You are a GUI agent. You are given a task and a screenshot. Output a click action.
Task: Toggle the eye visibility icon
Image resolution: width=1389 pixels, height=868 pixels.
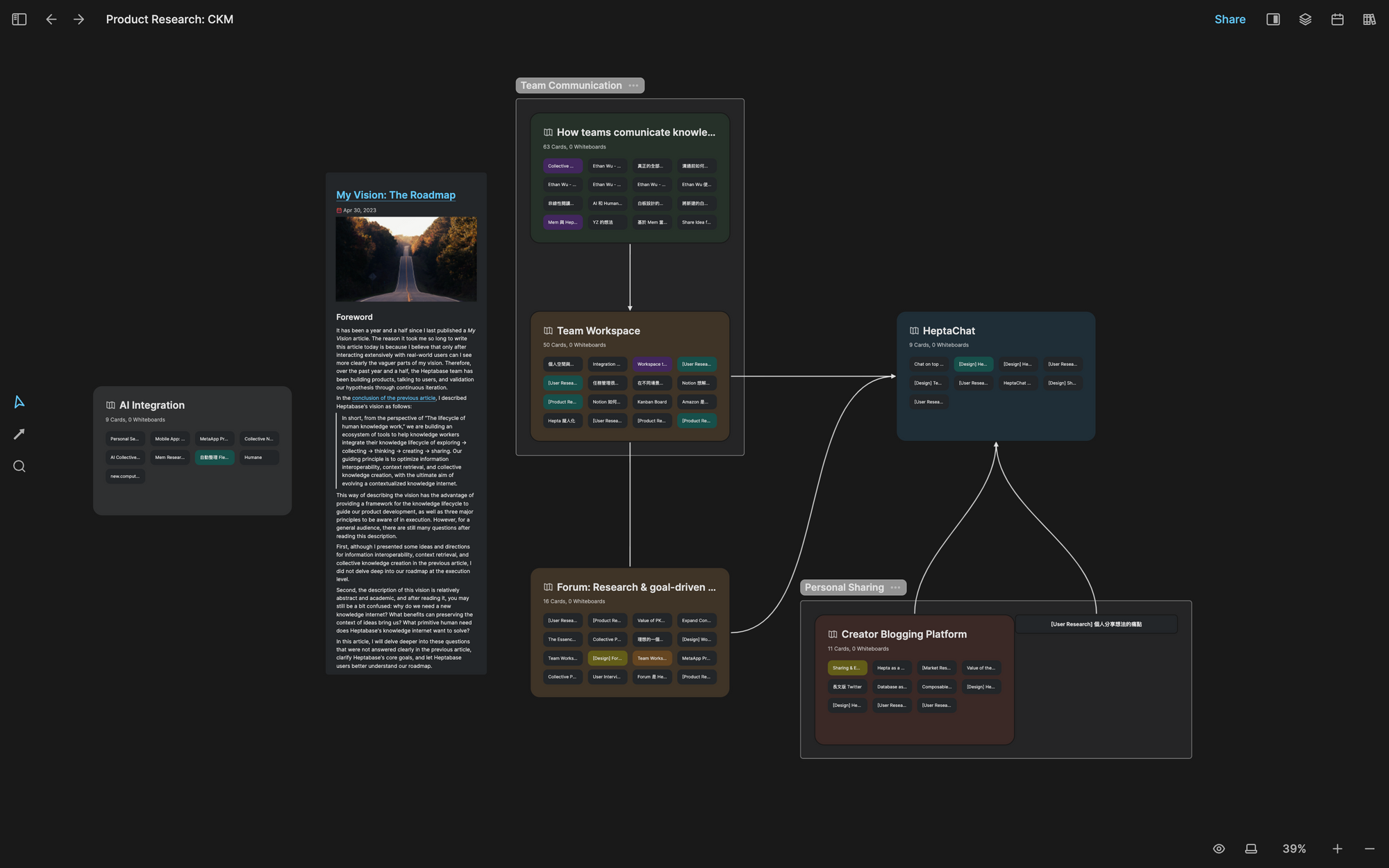point(1219,849)
